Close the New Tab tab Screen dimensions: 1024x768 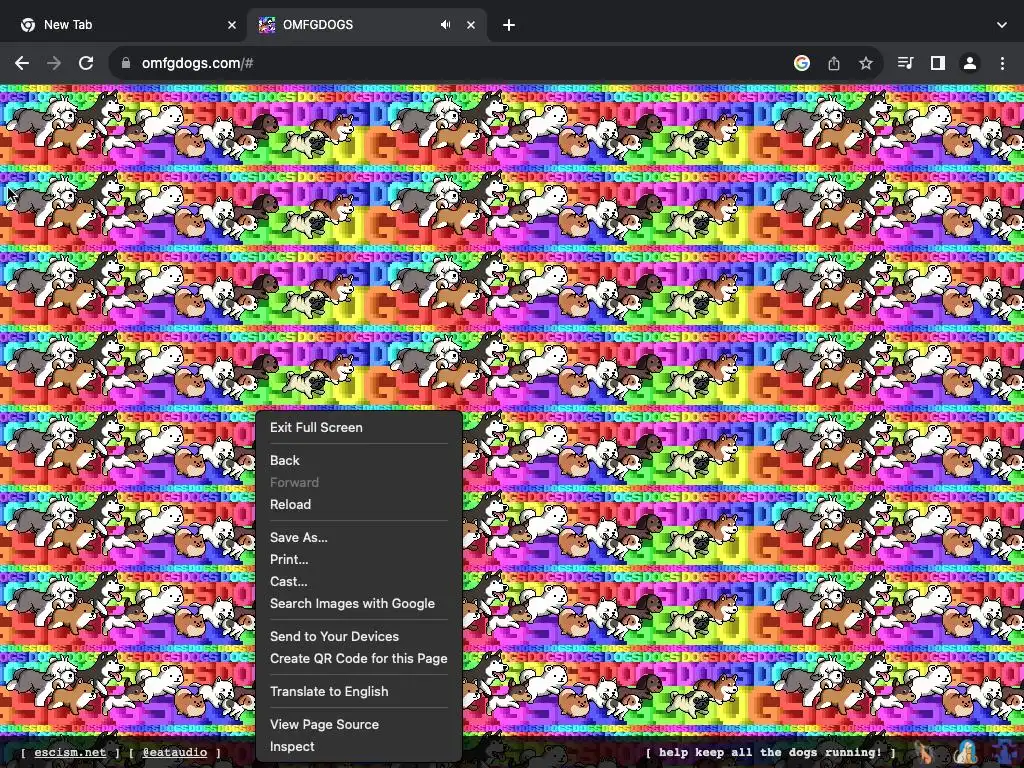pyautogui.click(x=232, y=25)
